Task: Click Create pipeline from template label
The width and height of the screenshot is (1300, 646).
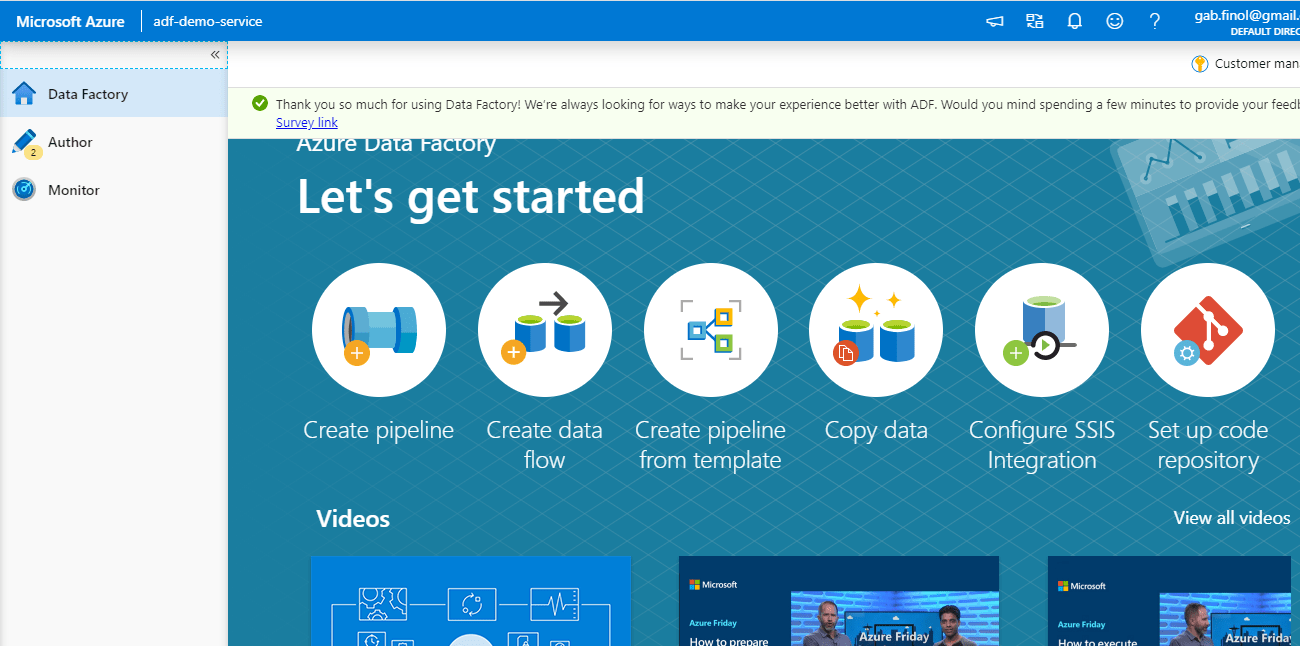Action: click(711, 445)
